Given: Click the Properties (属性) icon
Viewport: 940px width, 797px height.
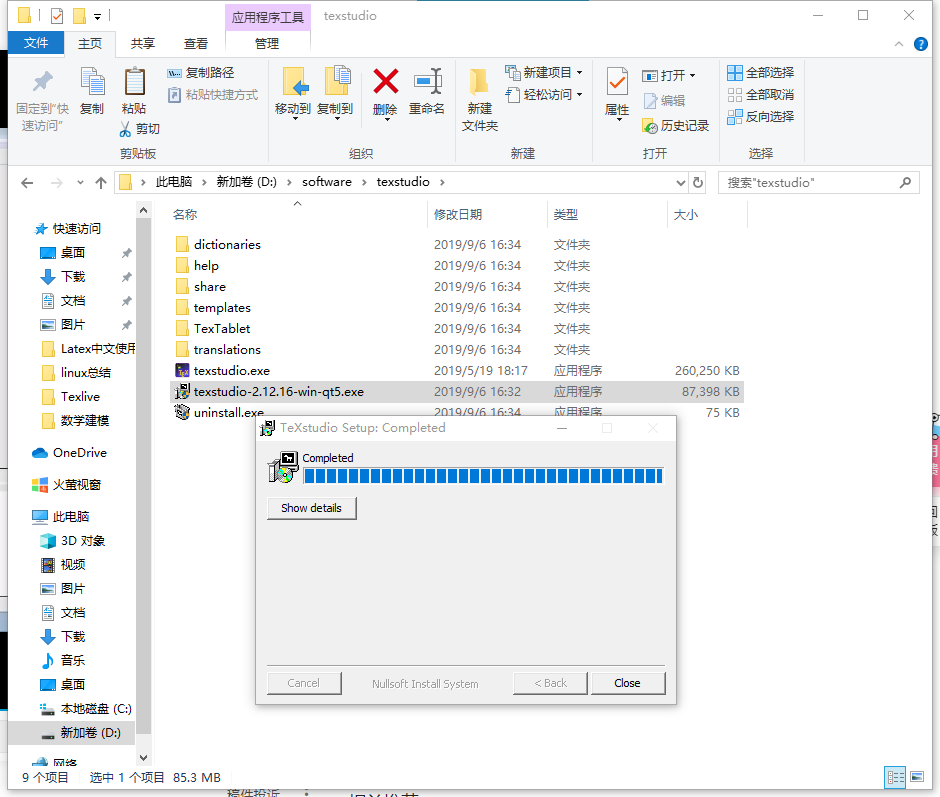Looking at the screenshot, I should coord(617,84).
